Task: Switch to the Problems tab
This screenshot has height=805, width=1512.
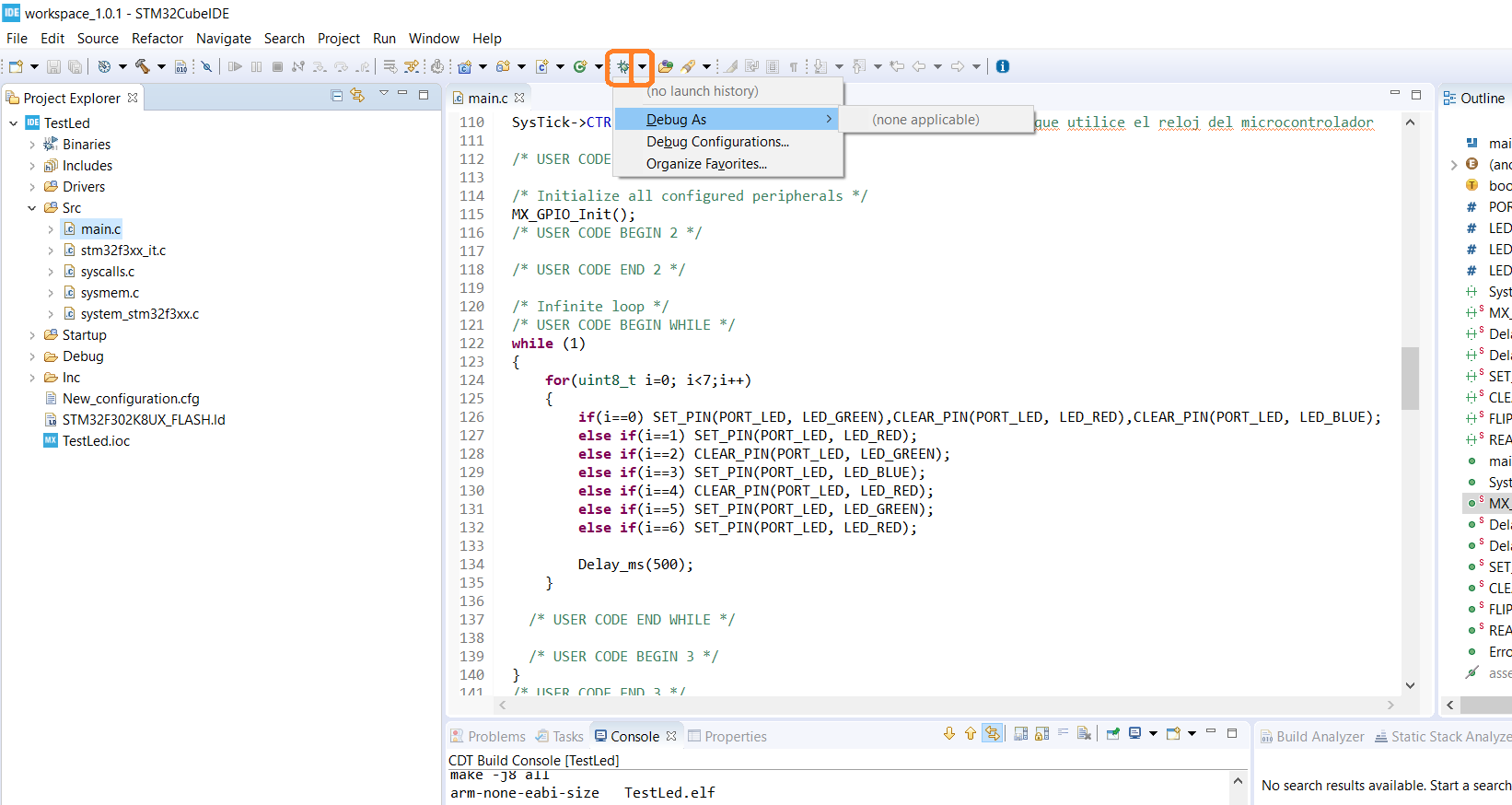Action: (488, 737)
